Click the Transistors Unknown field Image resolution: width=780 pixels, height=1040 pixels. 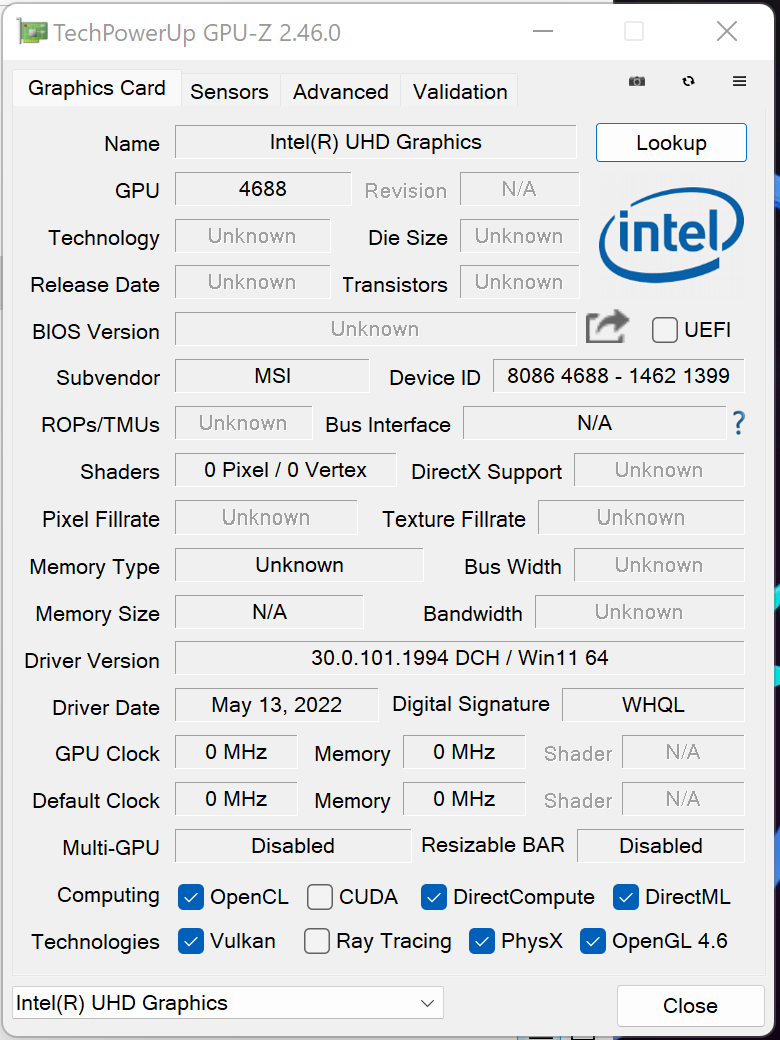(519, 282)
